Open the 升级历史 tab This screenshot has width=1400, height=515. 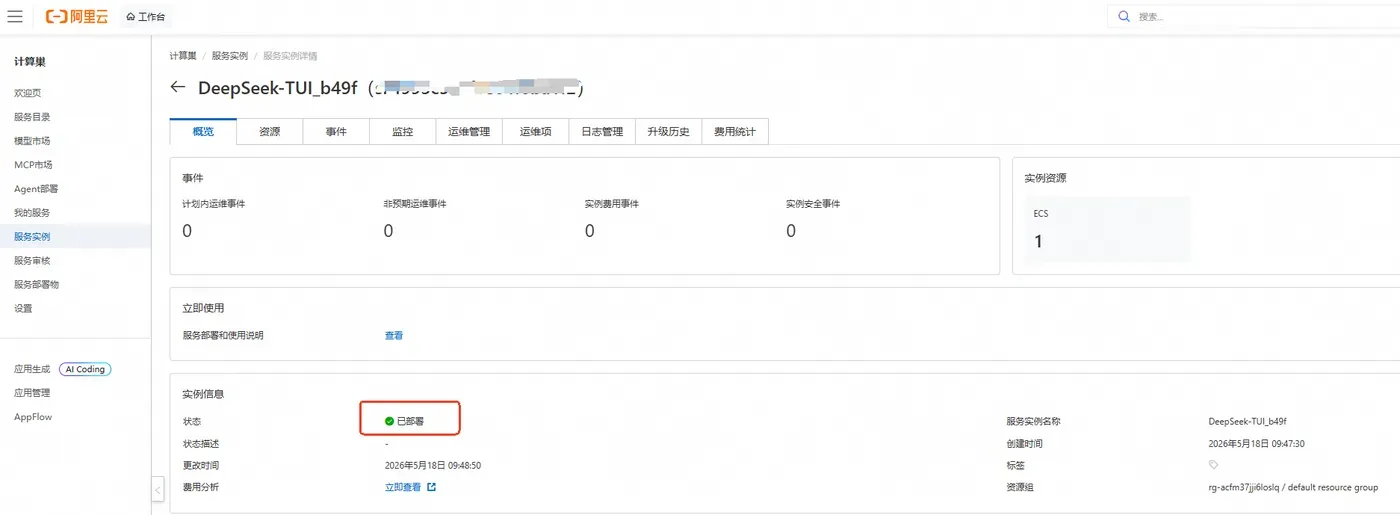click(668, 131)
